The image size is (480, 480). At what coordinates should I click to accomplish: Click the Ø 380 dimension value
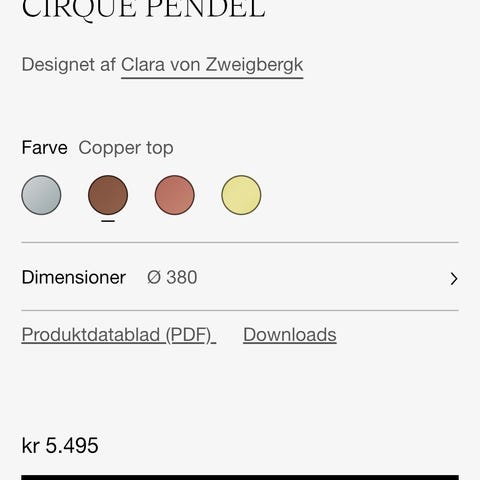(x=172, y=277)
